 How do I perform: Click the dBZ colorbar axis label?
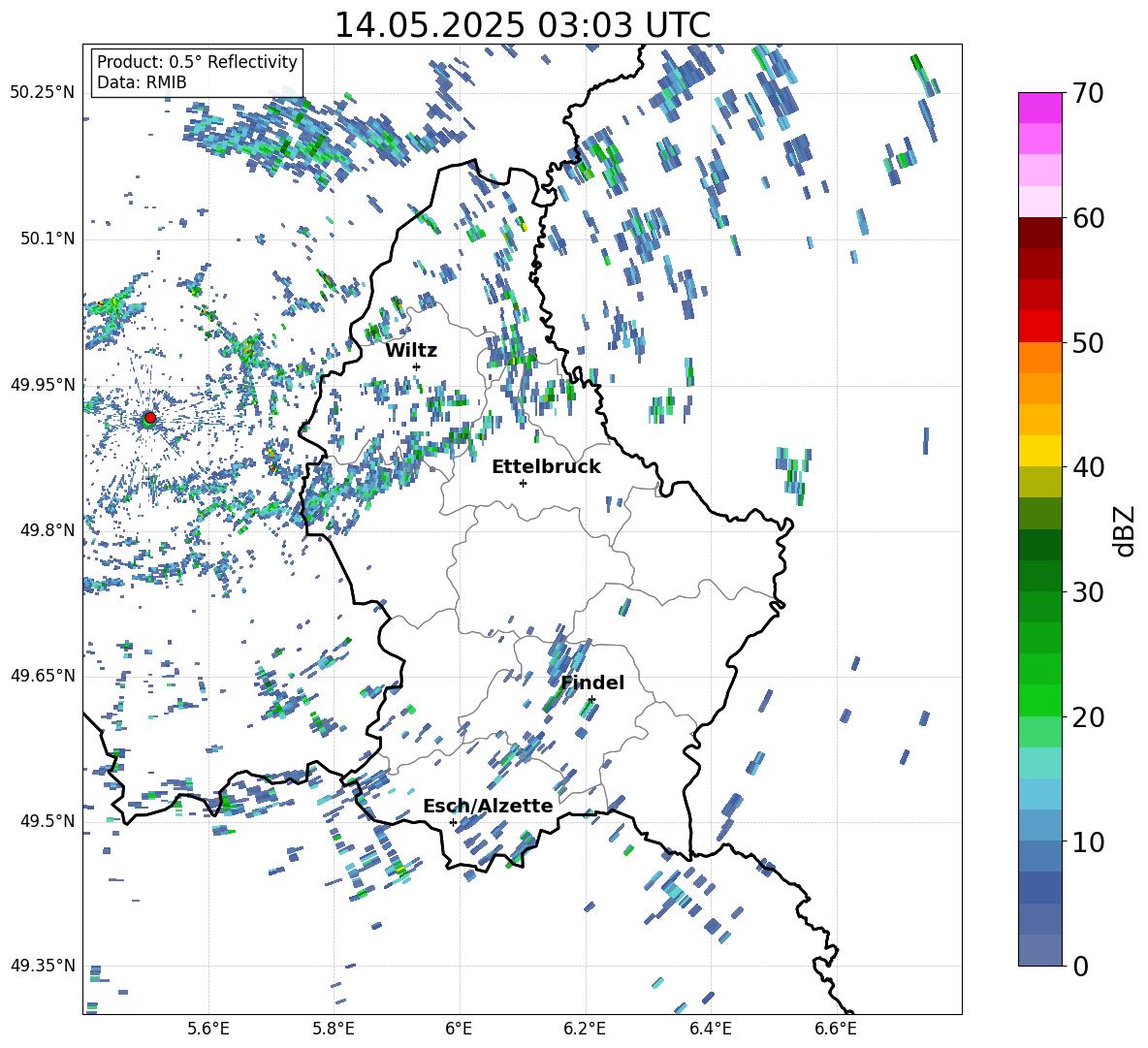(1125, 530)
